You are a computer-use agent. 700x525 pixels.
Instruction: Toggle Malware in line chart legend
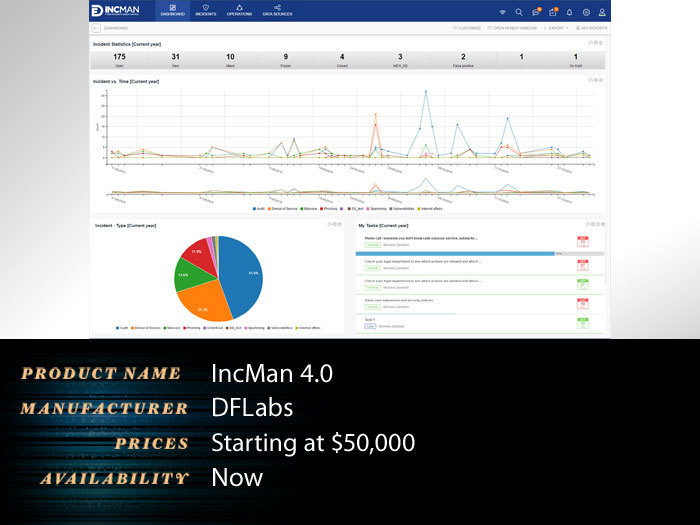pyautogui.click(x=309, y=208)
